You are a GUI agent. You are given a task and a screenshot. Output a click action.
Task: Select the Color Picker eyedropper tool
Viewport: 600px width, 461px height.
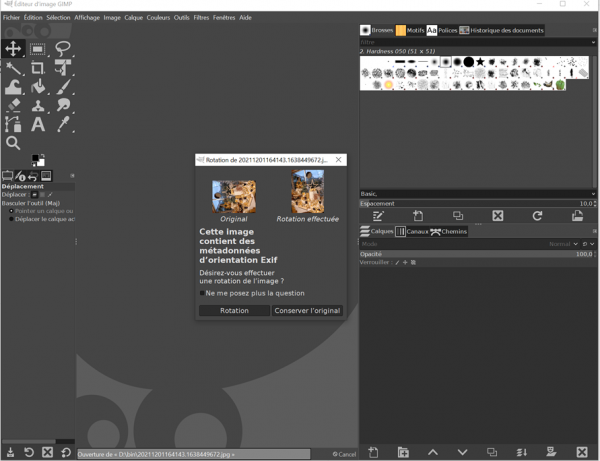point(63,124)
